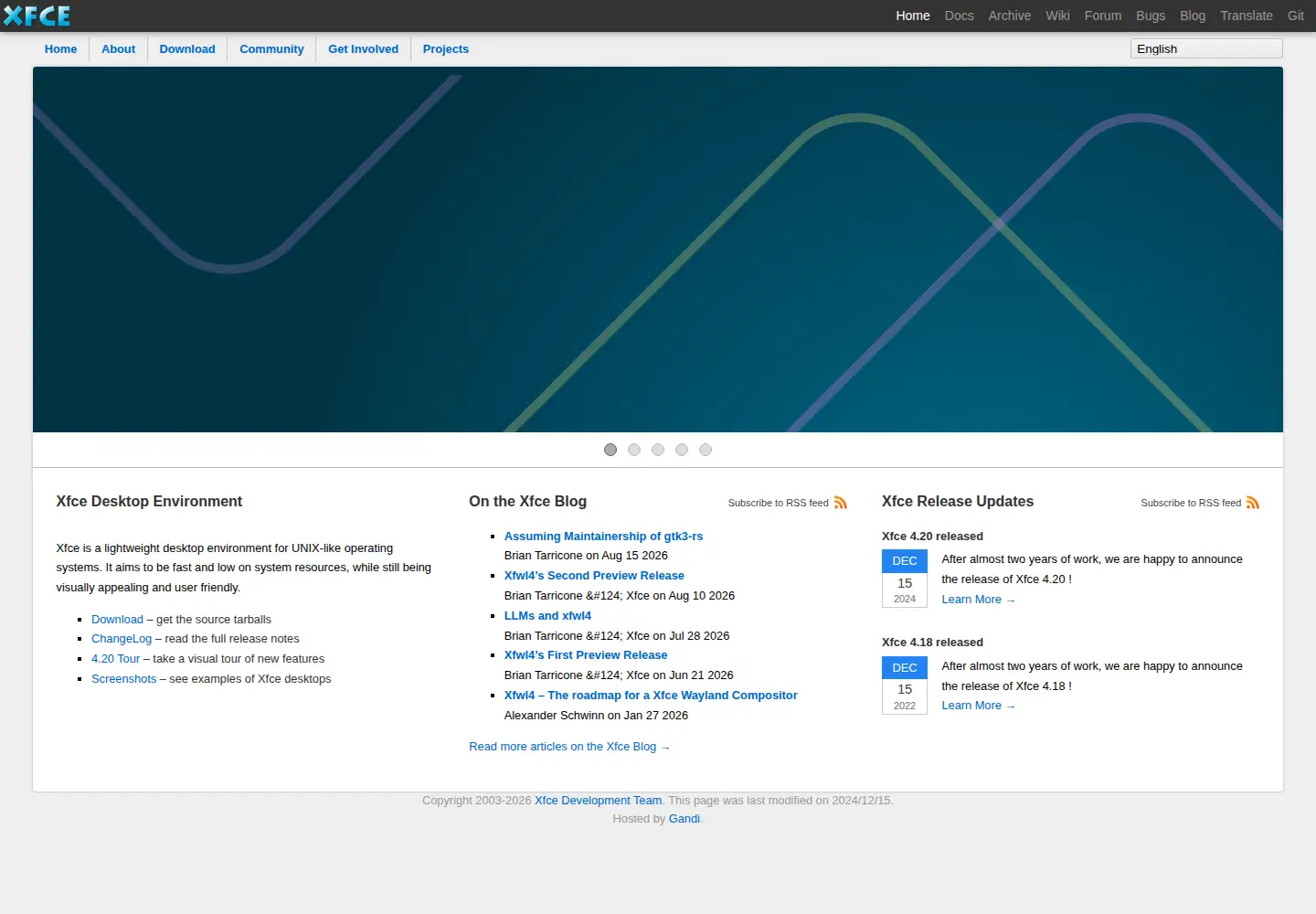Select the fifth slideshow dot
Screen dimensions: 1316x914
(x=706, y=450)
